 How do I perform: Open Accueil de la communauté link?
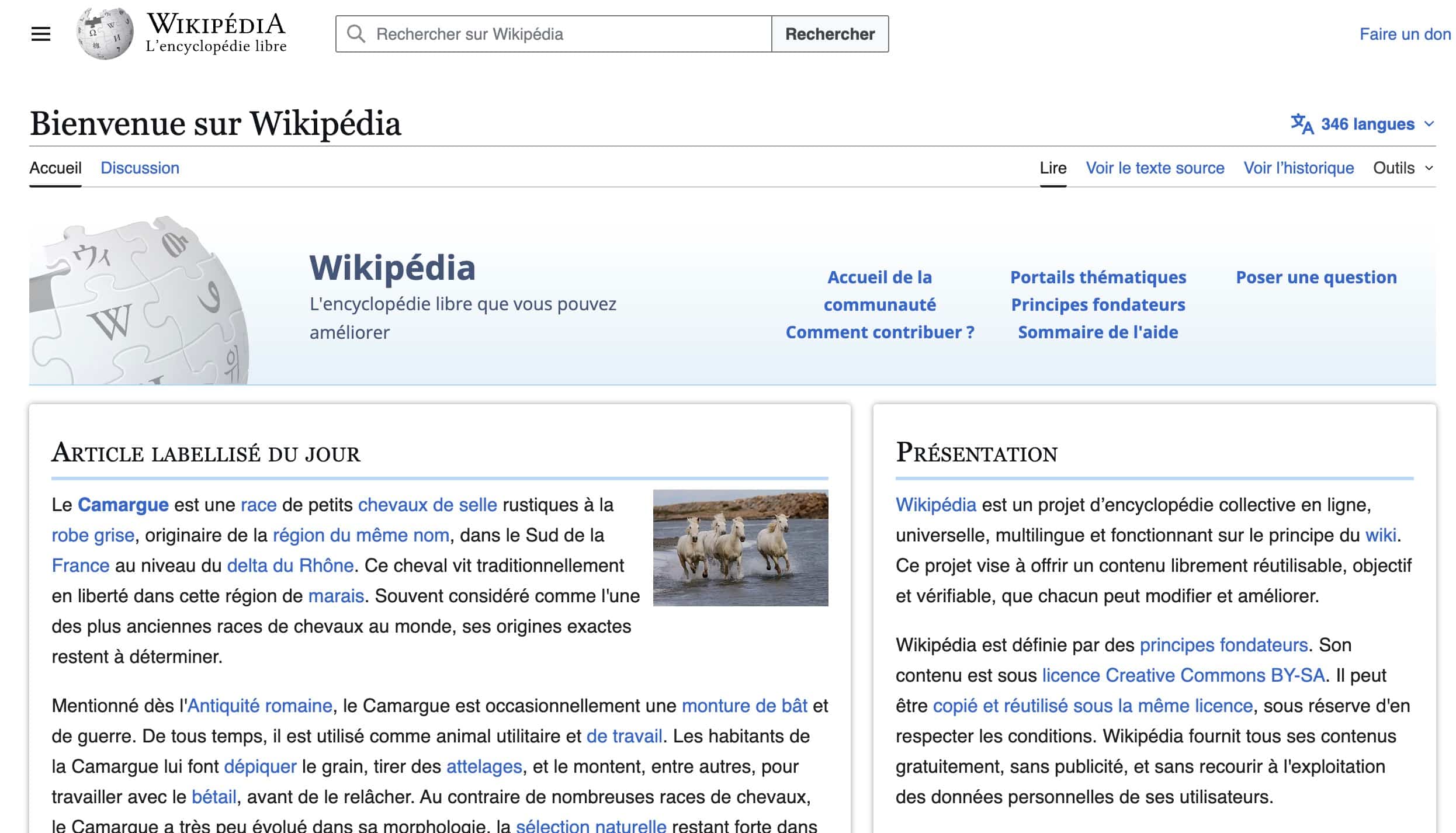(879, 291)
